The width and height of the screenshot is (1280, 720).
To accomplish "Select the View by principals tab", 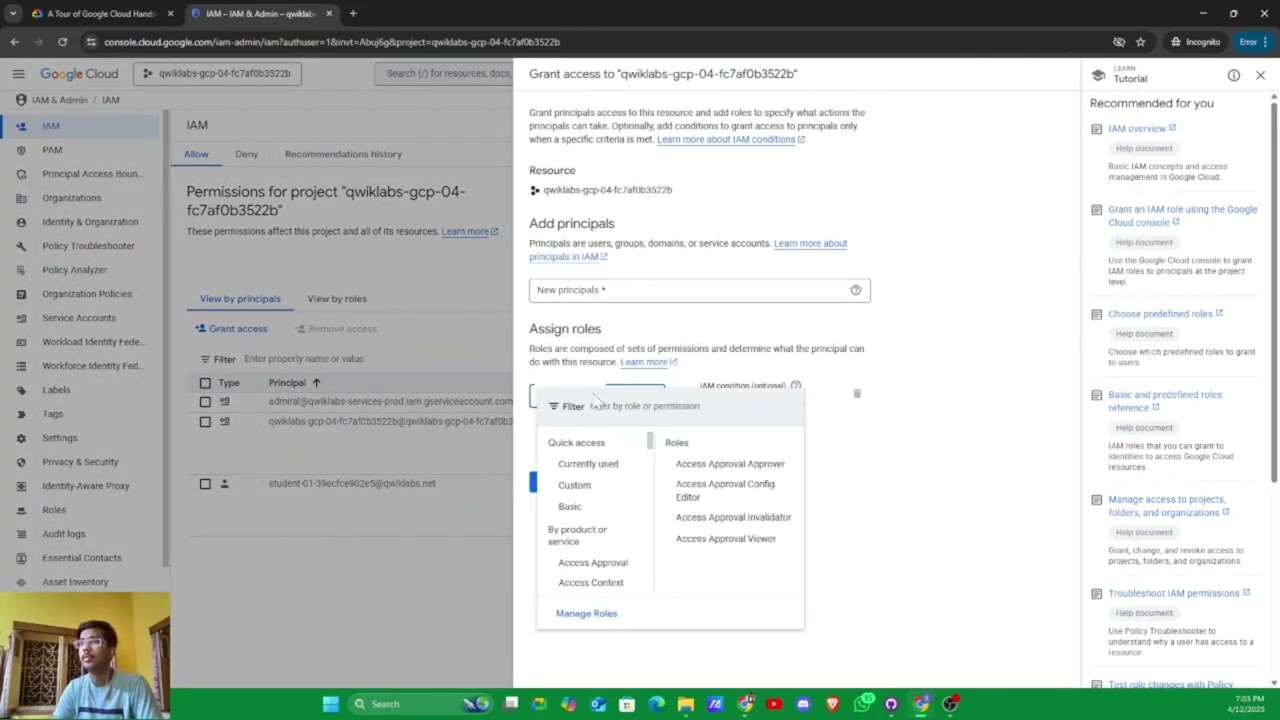I will click(x=240, y=299).
